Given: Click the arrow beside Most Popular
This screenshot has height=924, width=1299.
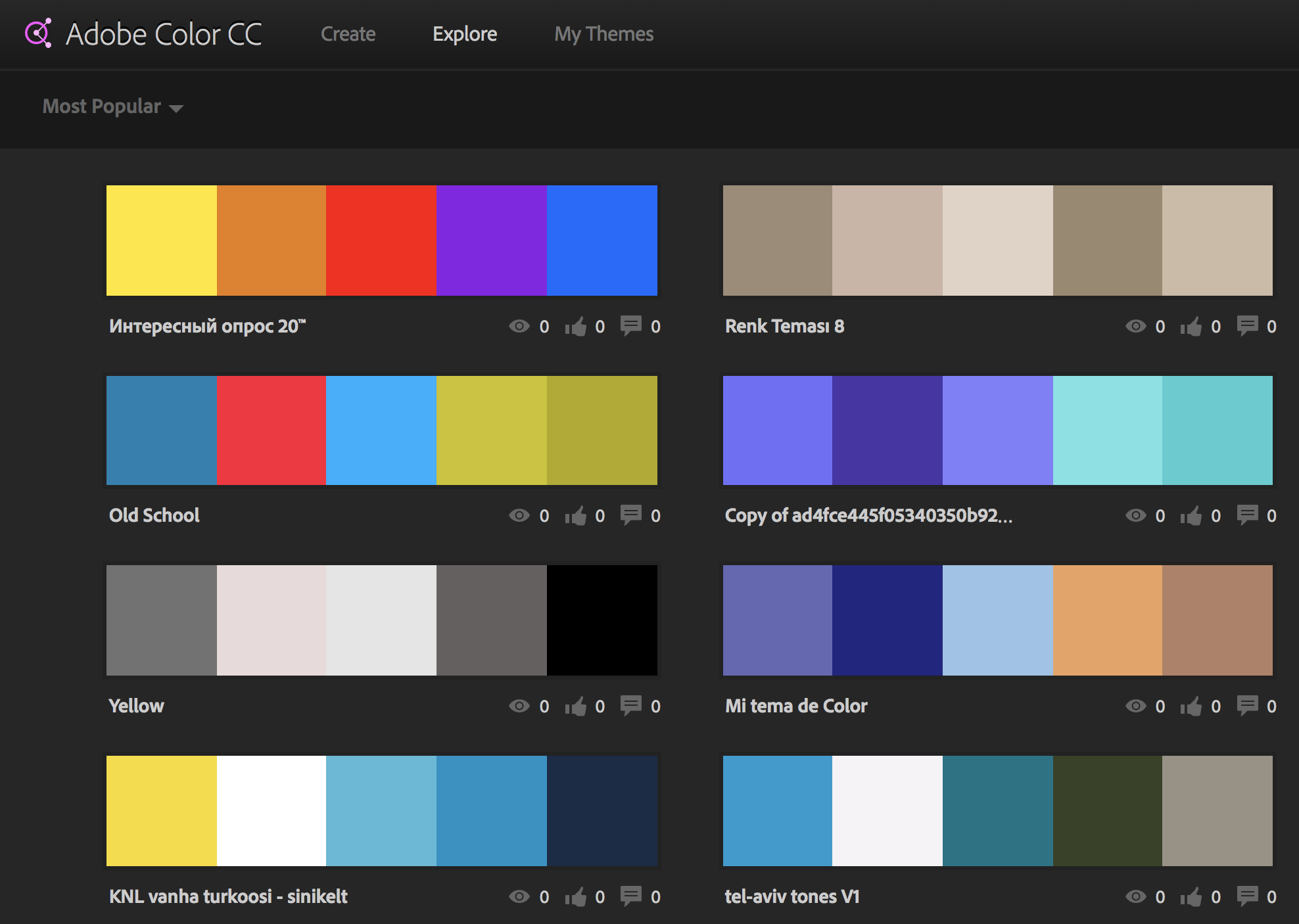Looking at the screenshot, I should [x=176, y=108].
